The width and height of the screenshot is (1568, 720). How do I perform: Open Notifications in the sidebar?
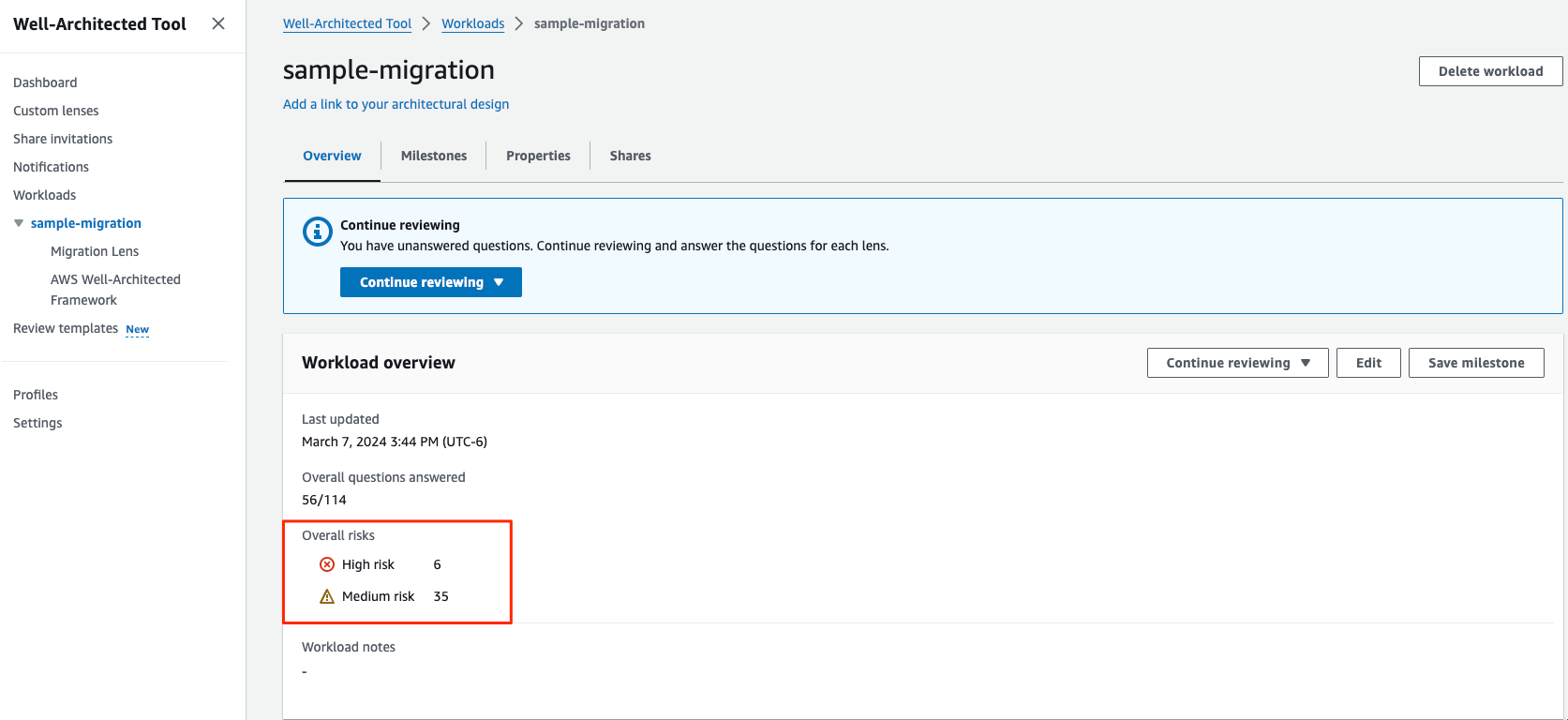click(52, 167)
